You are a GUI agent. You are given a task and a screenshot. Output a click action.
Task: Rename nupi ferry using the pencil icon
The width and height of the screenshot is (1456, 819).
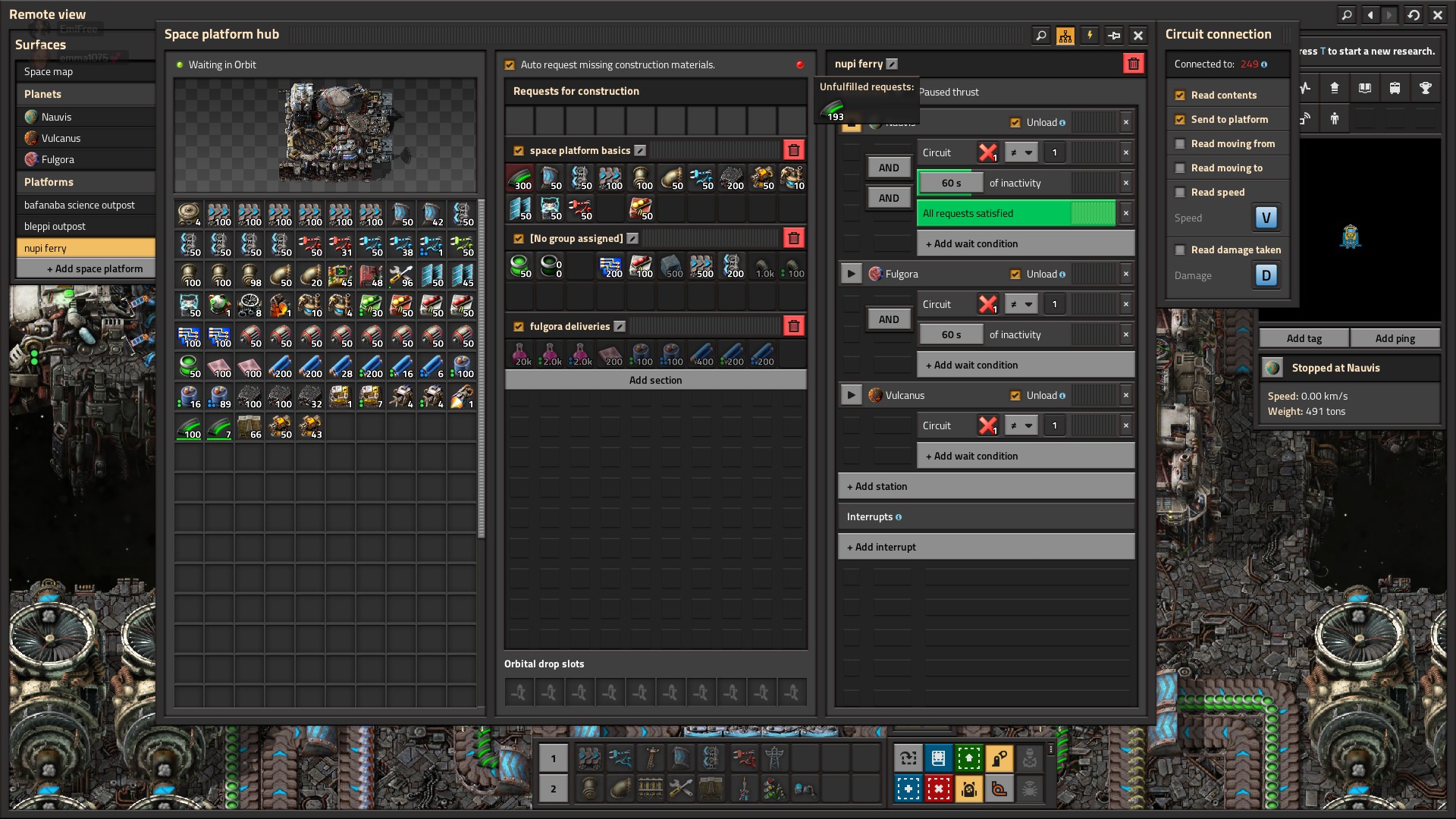(893, 64)
